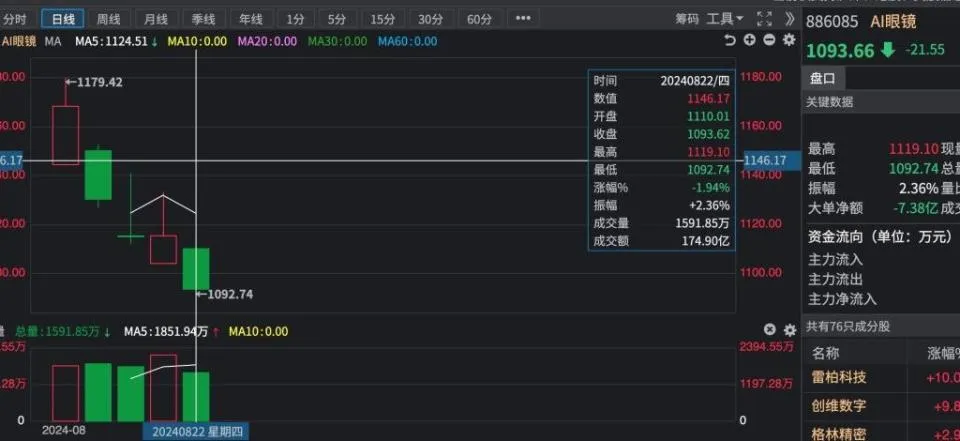The width and height of the screenshot is (960, 441).
Task: Click the double chevron collapse icon
Action: 790,18
